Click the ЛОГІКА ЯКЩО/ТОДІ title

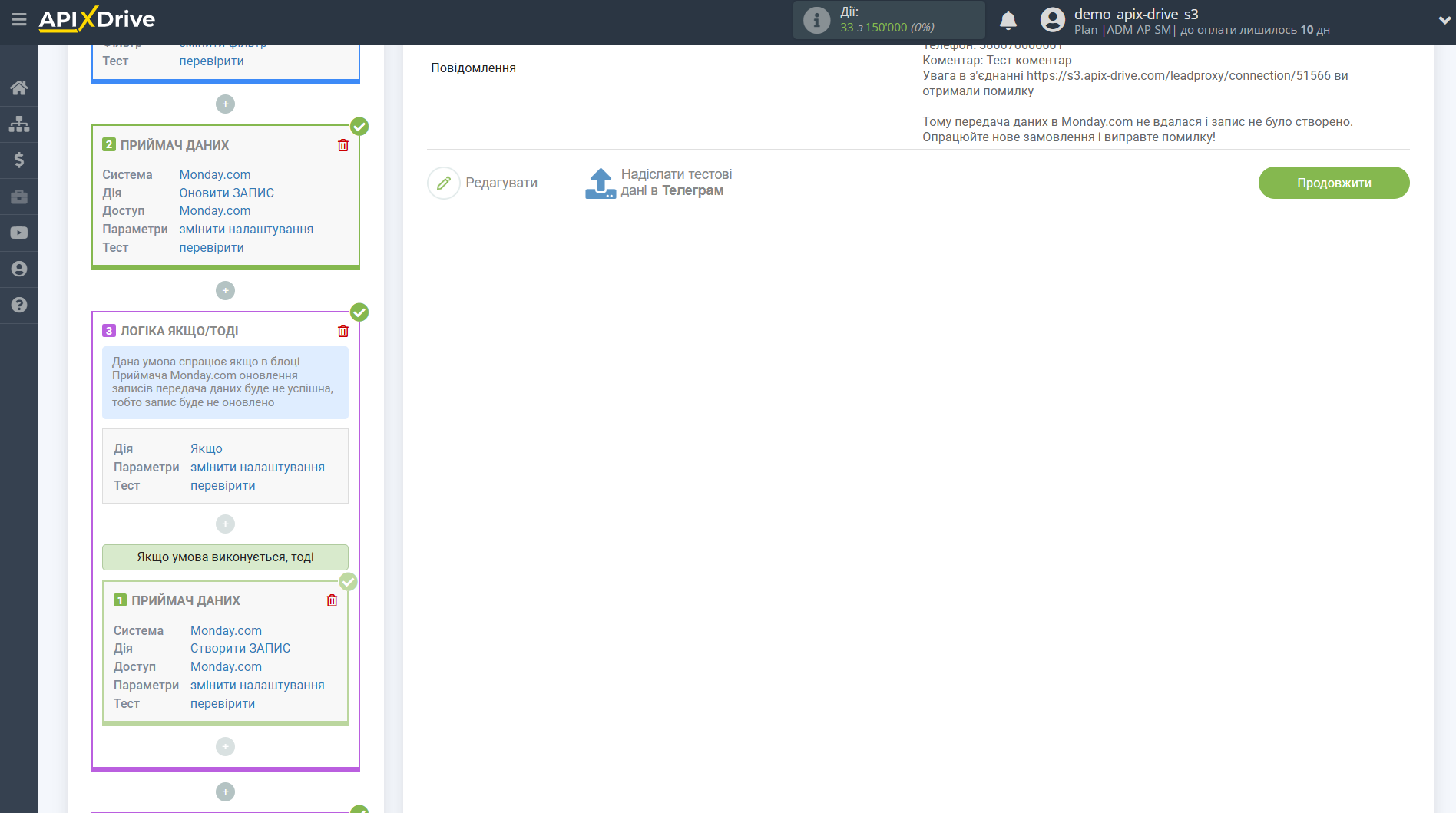click(179, 331)
